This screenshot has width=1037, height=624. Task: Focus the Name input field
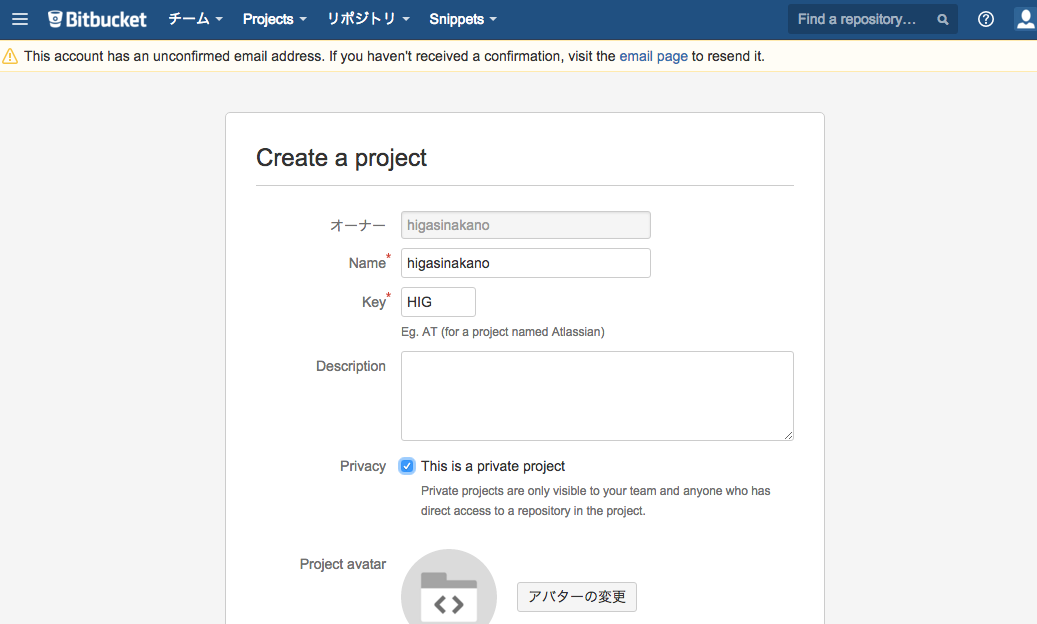pos(525,262)
